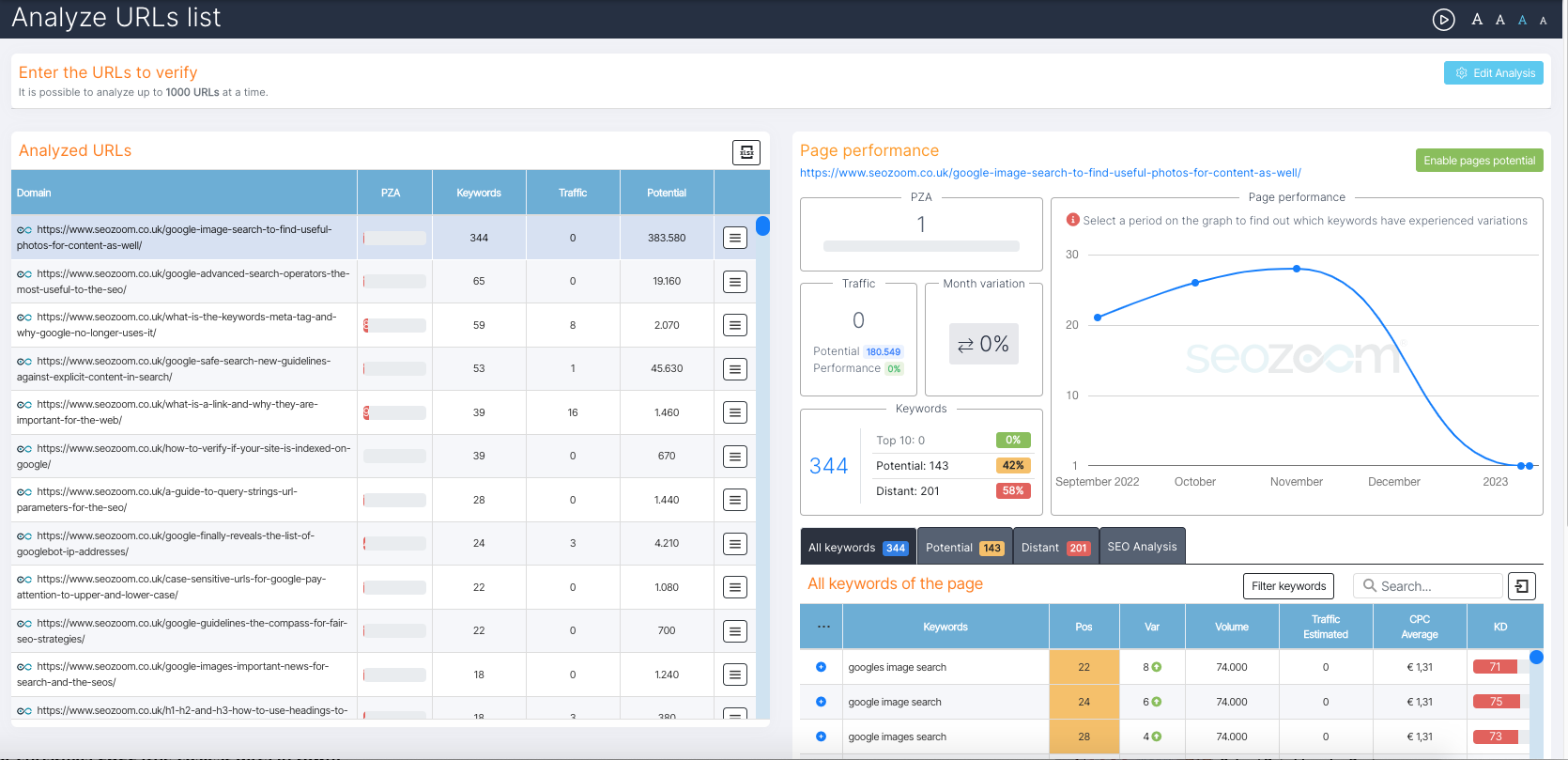
Task: Open menu for what-is-a-link row
Action: point(735,412)
